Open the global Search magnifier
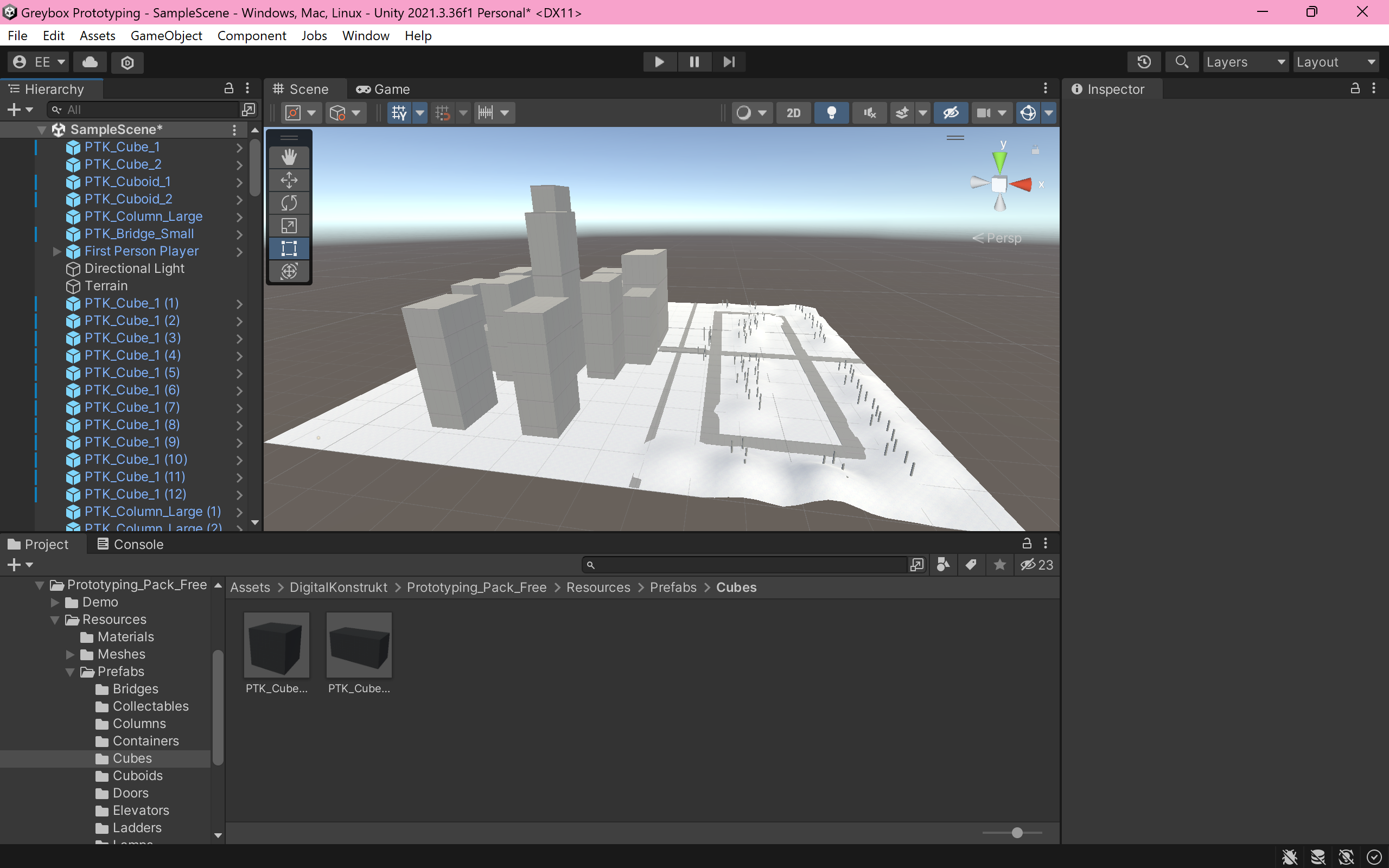The width and height of the screenshot is (1389, 868). click(1182, 62)
